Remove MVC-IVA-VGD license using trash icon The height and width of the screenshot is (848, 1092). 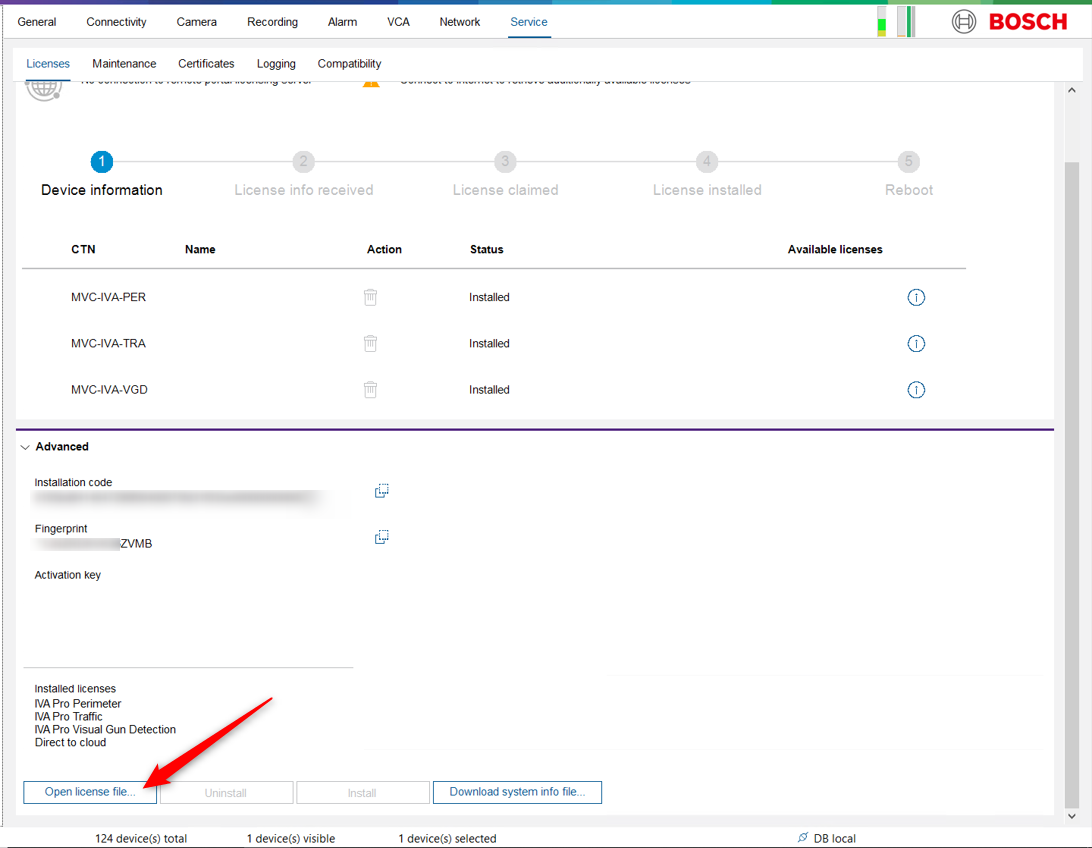coord(370,390)
